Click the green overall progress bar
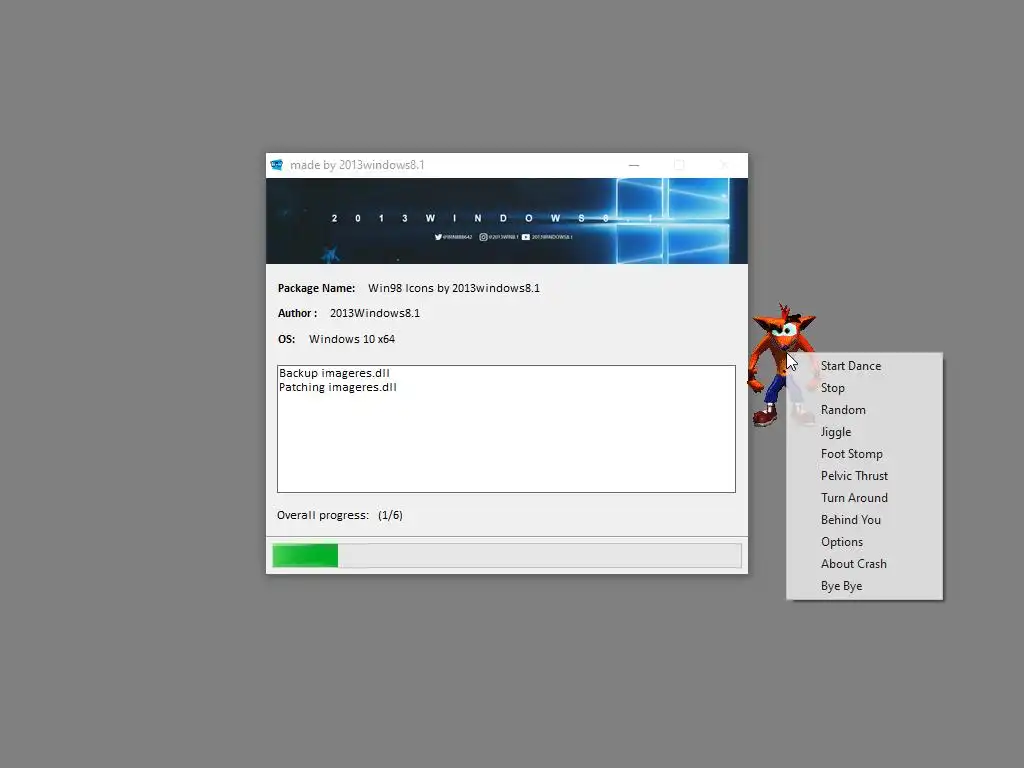This screenshot has height=768, width=1024. click(x=507, y=556)
